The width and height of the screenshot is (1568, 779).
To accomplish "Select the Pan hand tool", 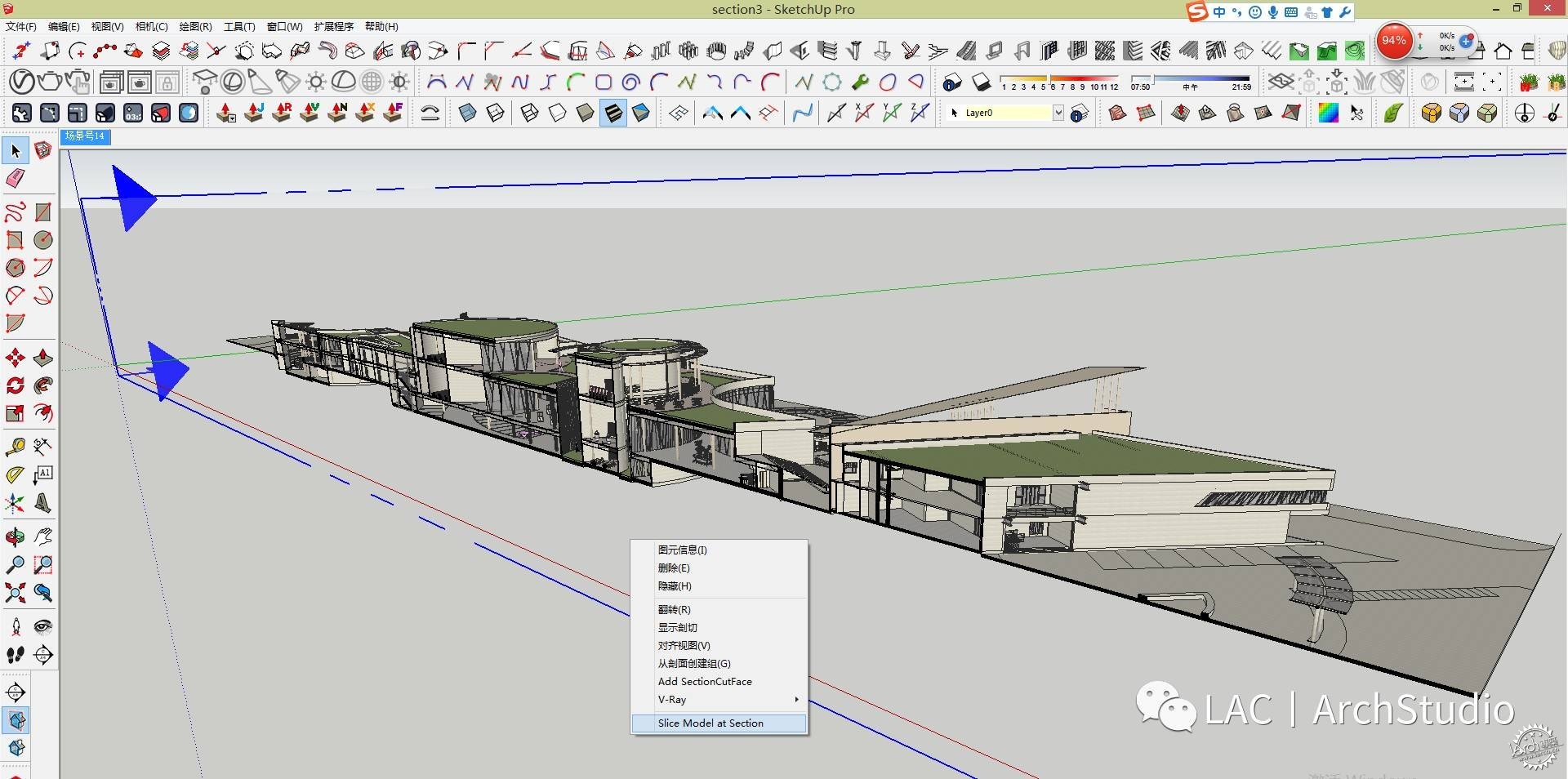I will [43, 536].
